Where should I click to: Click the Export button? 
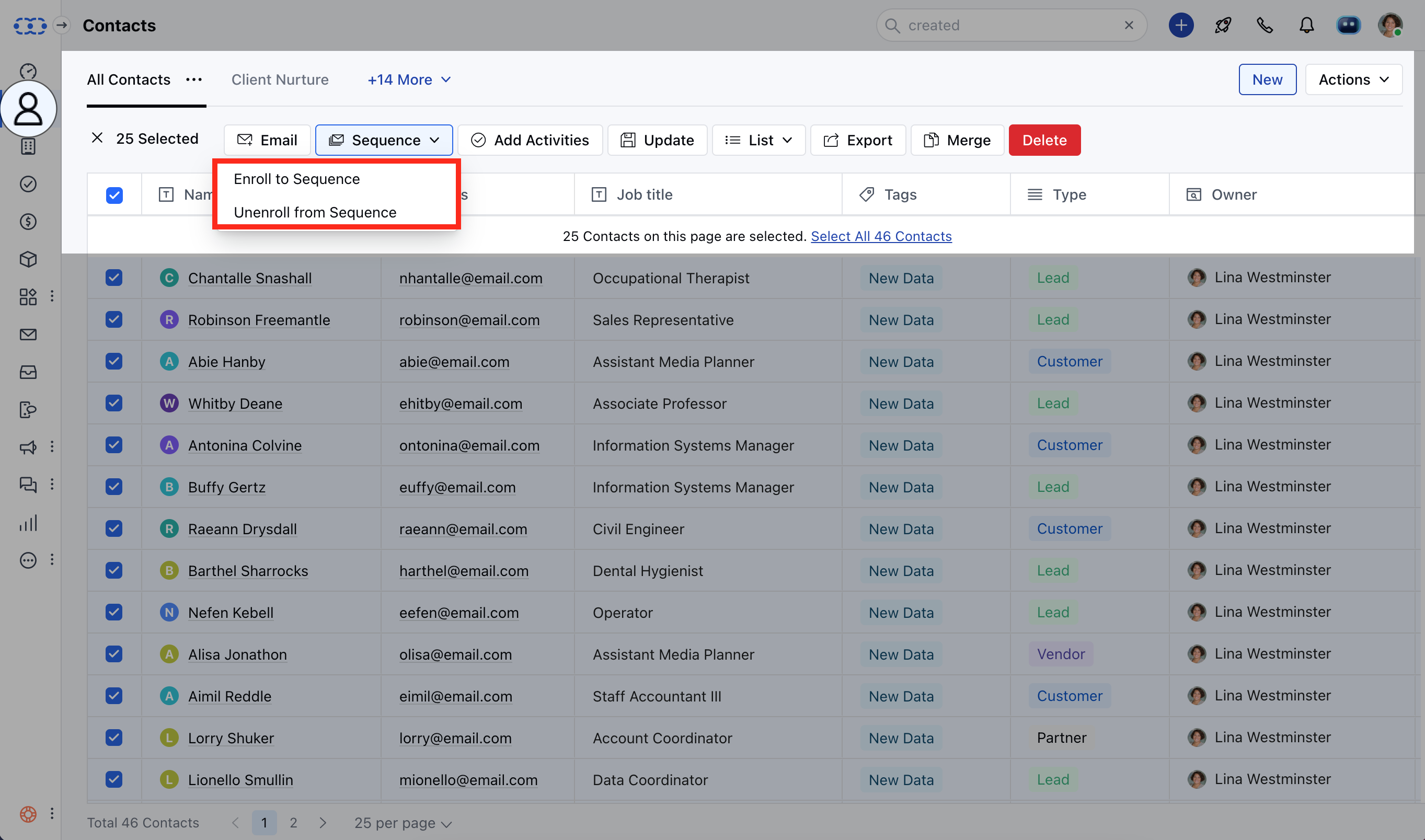(x=858, y=140)
